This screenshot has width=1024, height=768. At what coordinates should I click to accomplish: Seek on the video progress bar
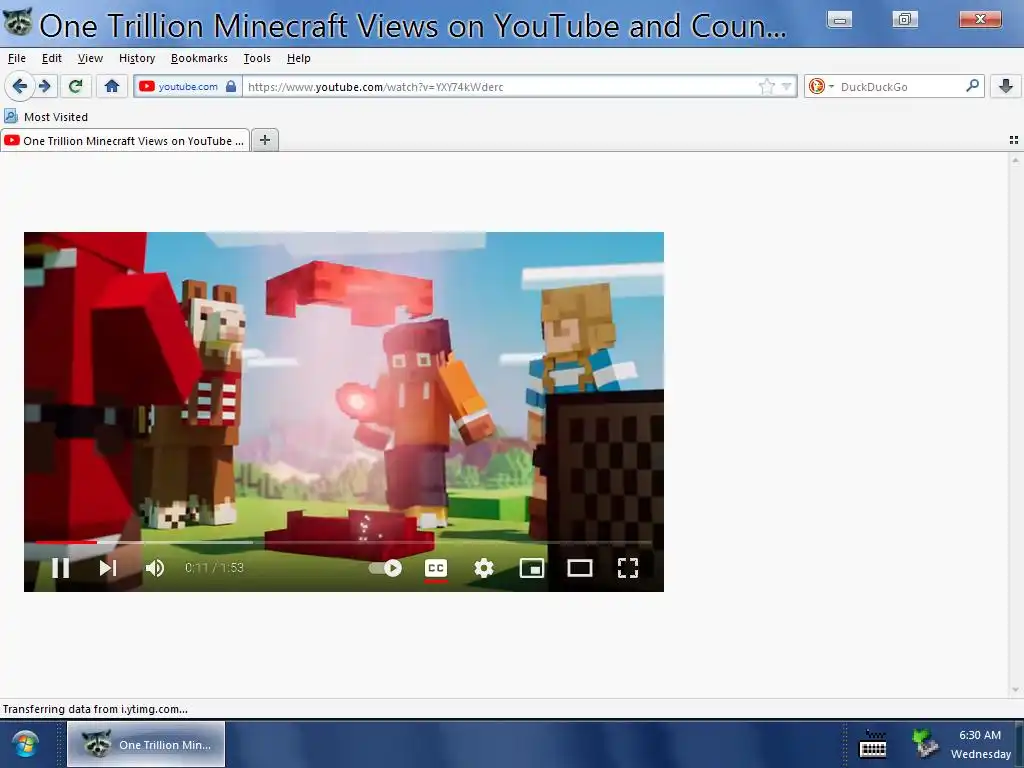tap(344, 542)
